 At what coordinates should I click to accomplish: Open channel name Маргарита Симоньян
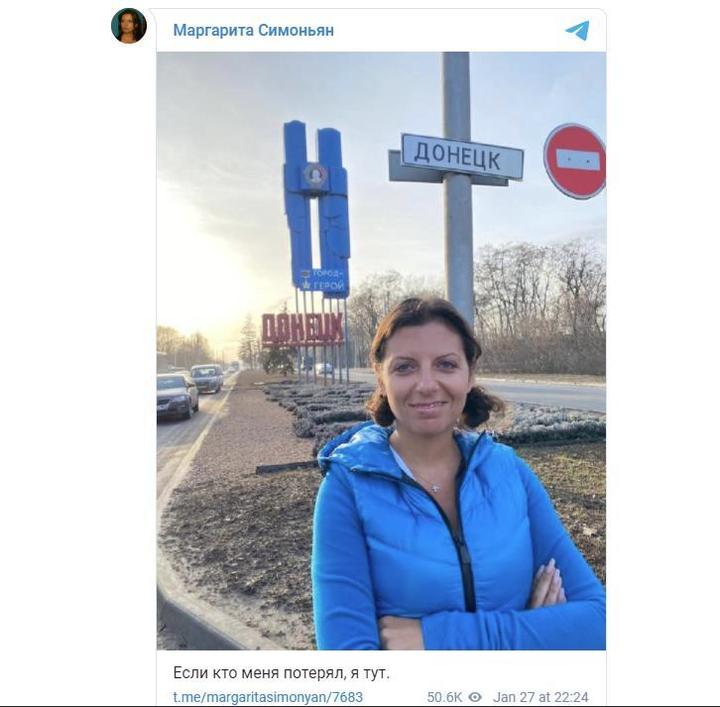point(253,30)
